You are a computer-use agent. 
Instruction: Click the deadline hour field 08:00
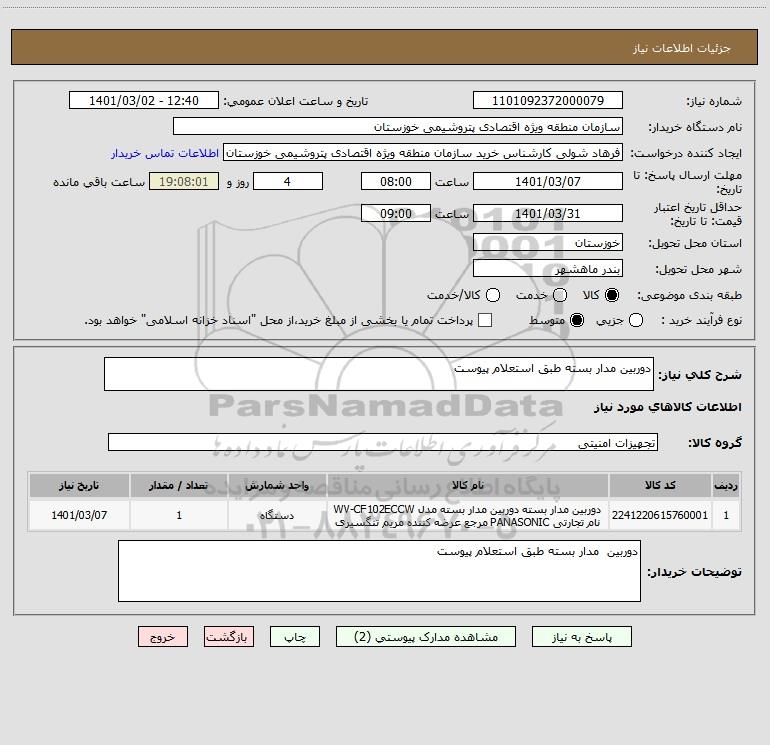click(396, 182)
